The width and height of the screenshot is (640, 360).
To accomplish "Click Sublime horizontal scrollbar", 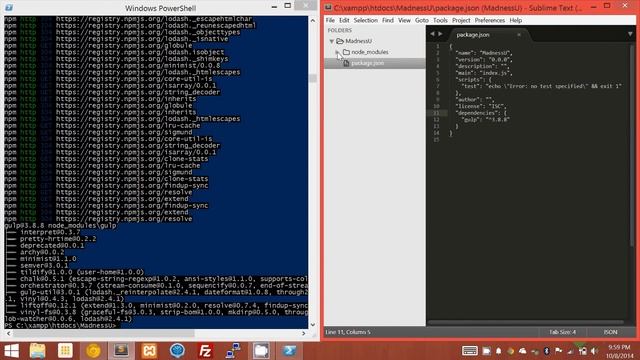I will [x=525, y=323].
